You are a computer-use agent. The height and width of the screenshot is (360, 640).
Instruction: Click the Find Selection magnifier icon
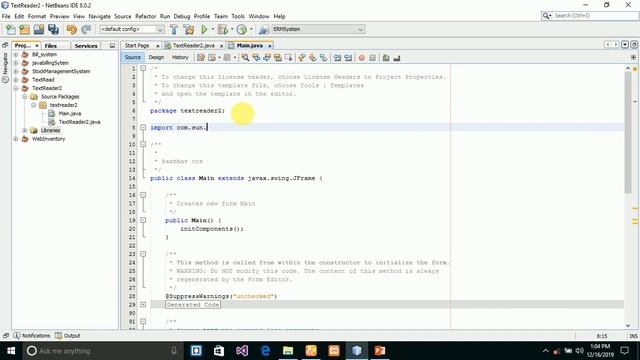click(245, 58)
